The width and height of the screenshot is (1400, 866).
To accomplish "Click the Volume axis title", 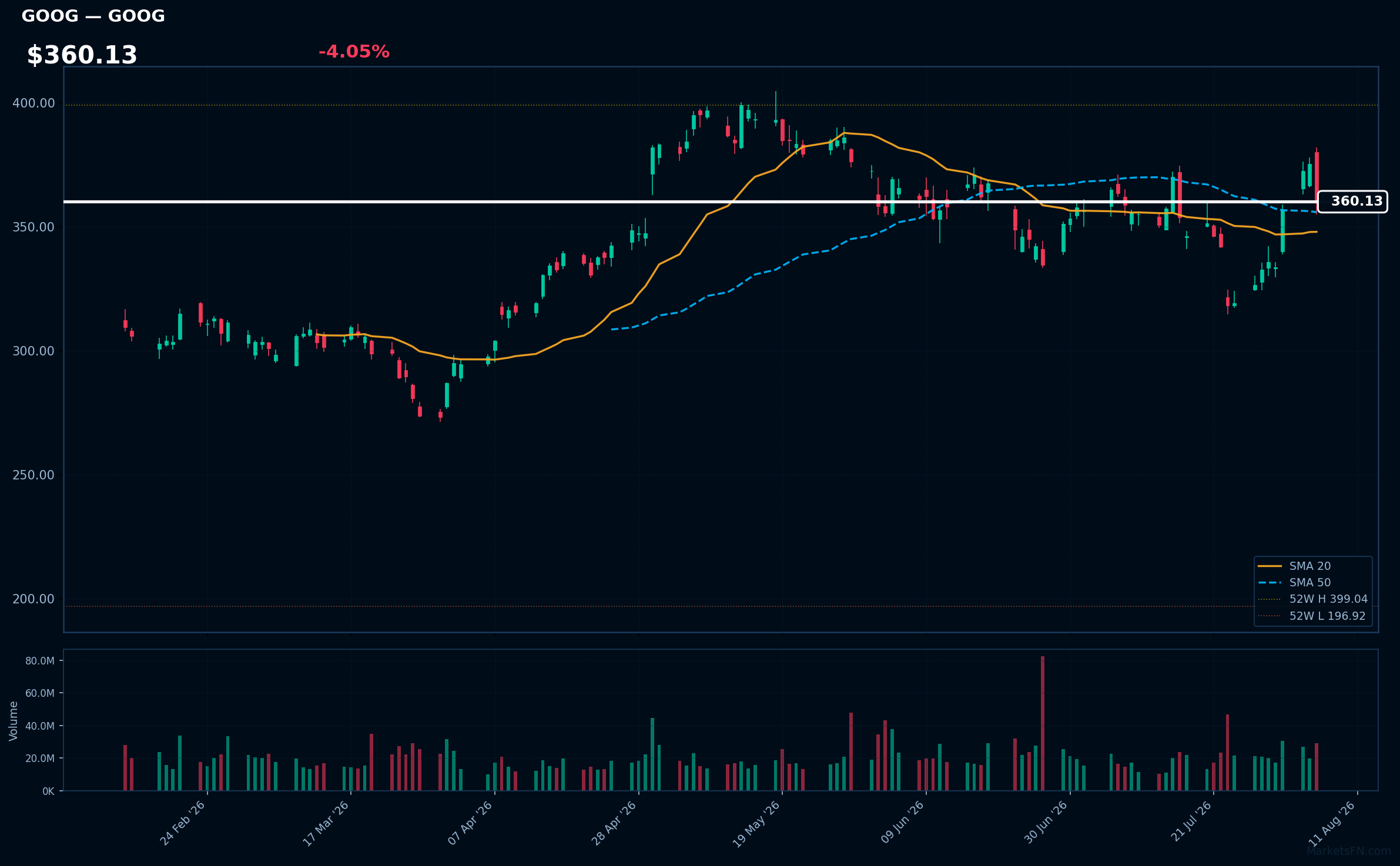I will pyautogui.click(x=14, y=721).
